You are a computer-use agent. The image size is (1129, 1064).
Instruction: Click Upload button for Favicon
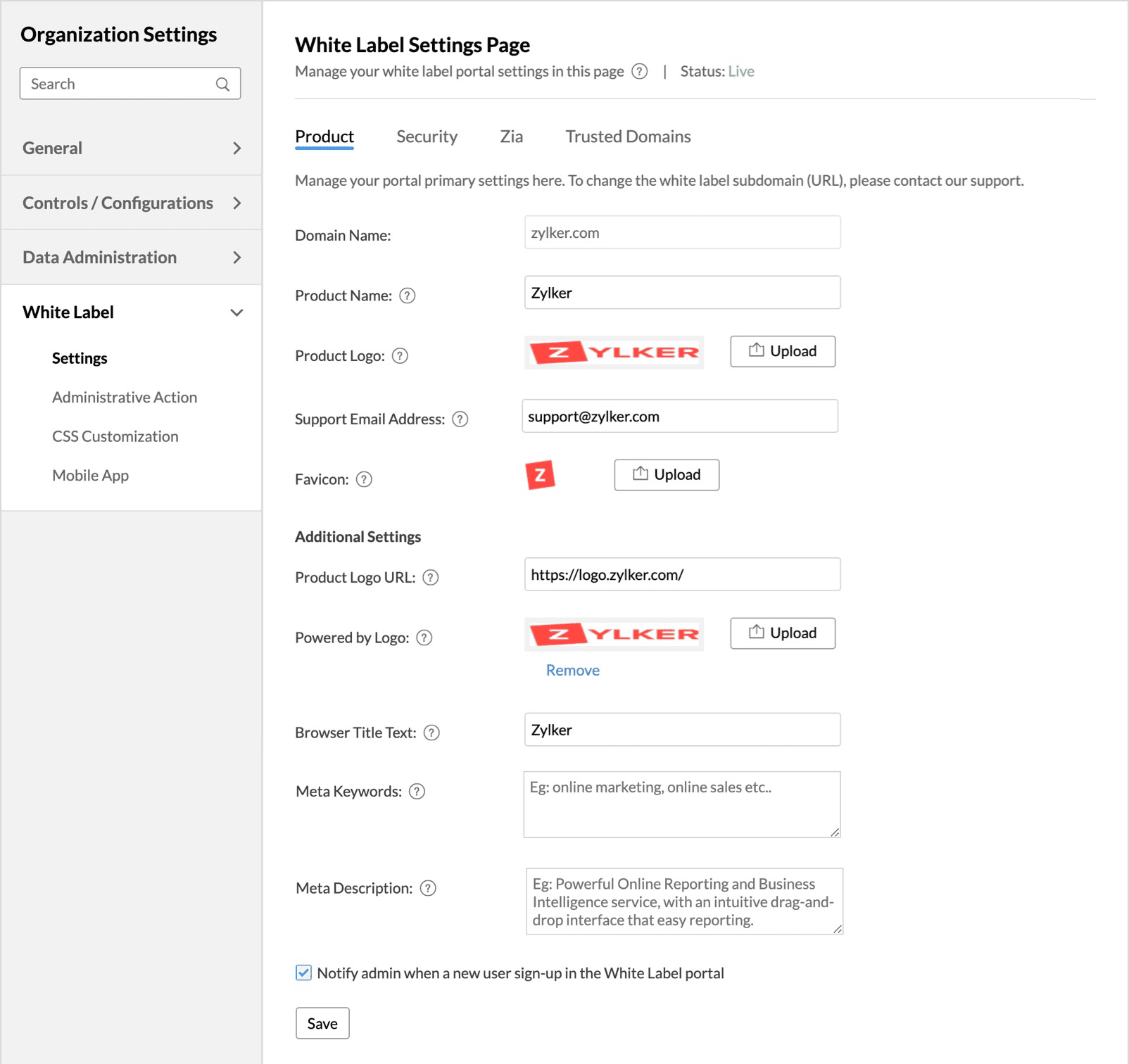(667, 475)
